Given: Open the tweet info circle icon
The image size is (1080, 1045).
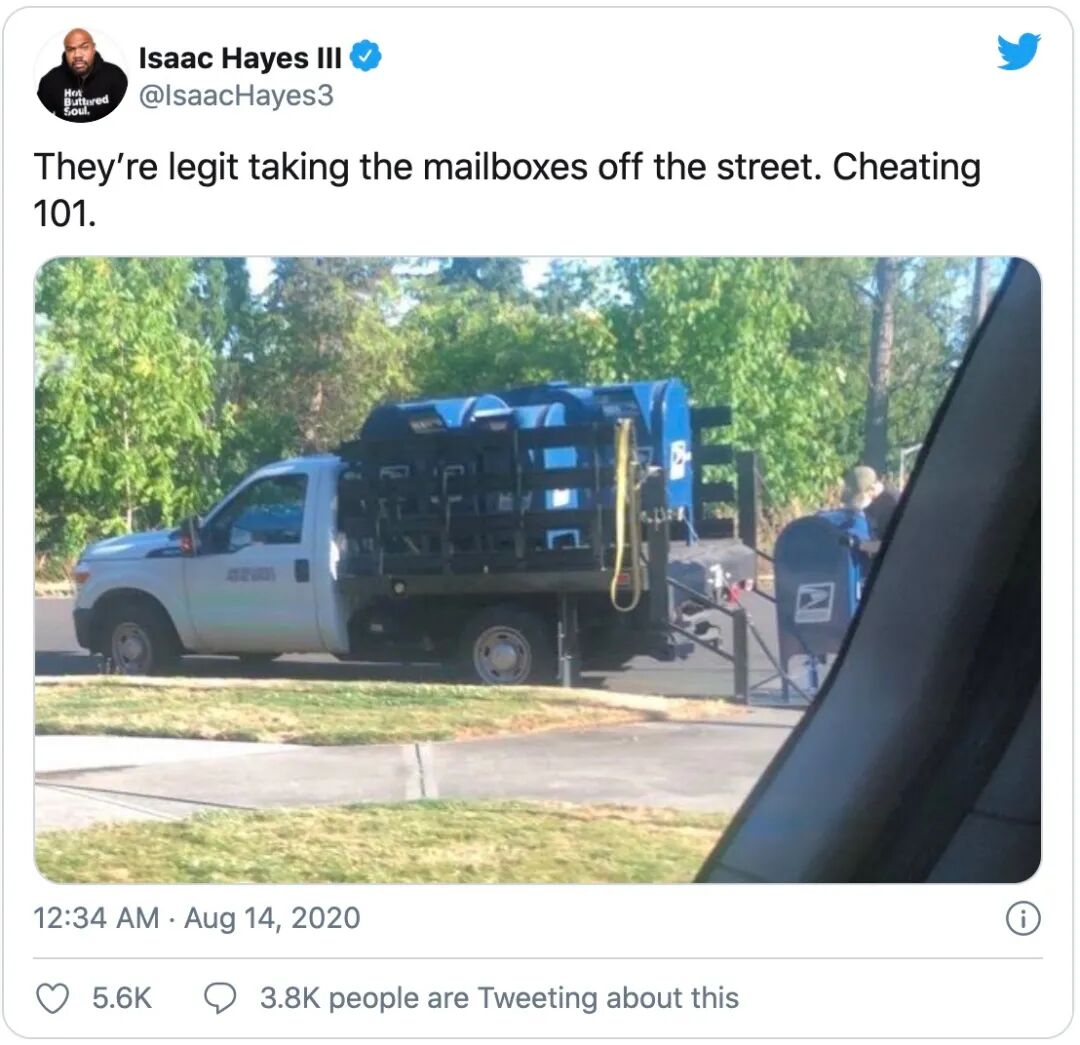Looking at the screenshot, I should (x=1023, y=919).
